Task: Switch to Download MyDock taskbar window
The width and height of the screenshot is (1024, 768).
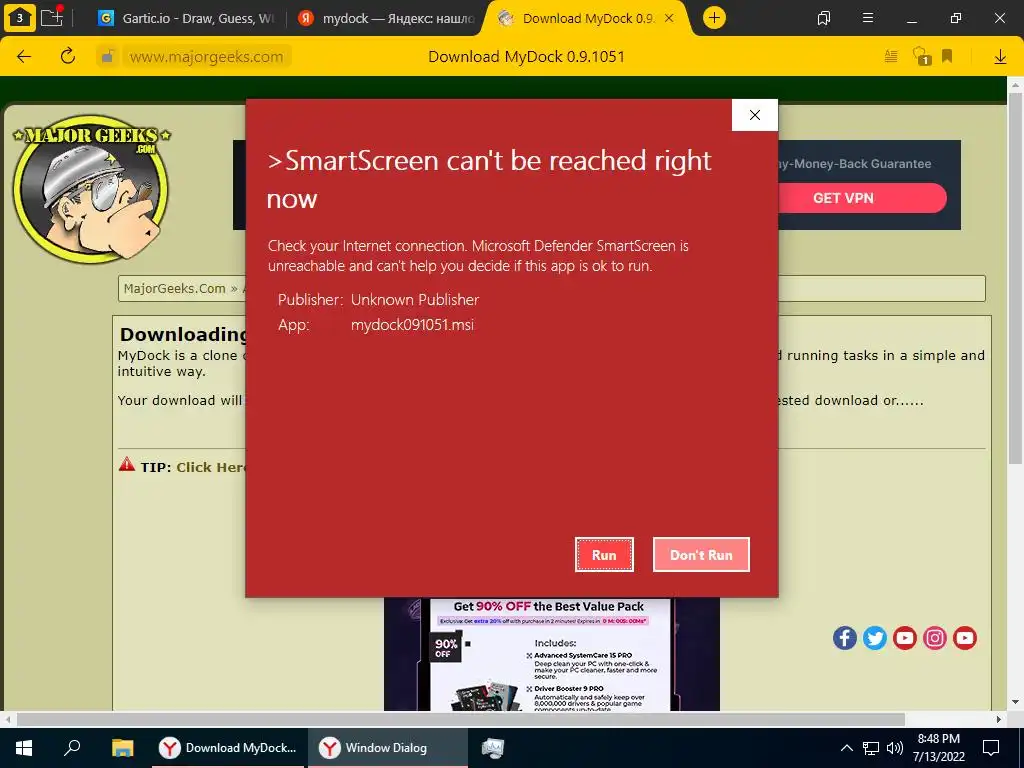Action: [228, 748]
